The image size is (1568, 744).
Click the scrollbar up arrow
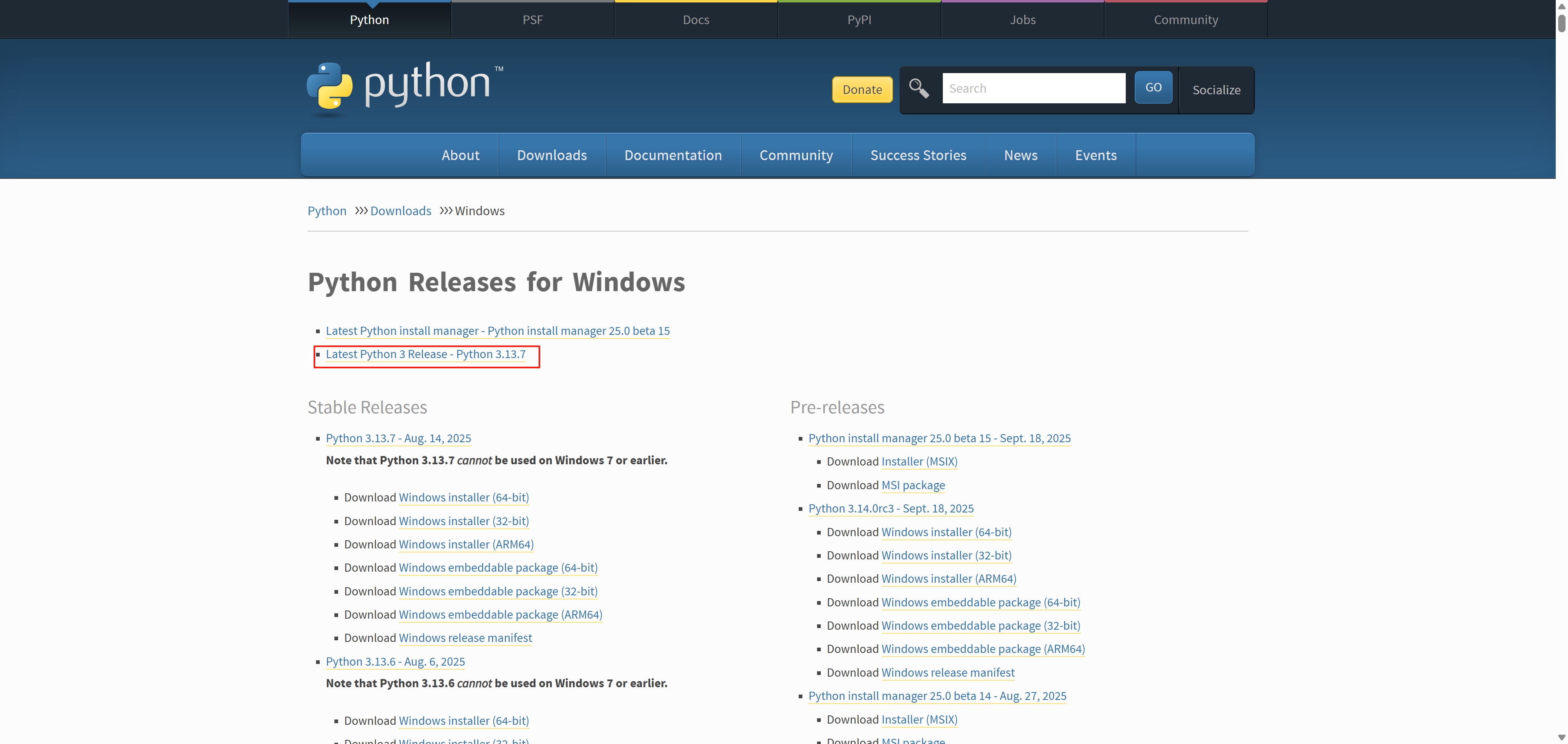(1561, 6)
